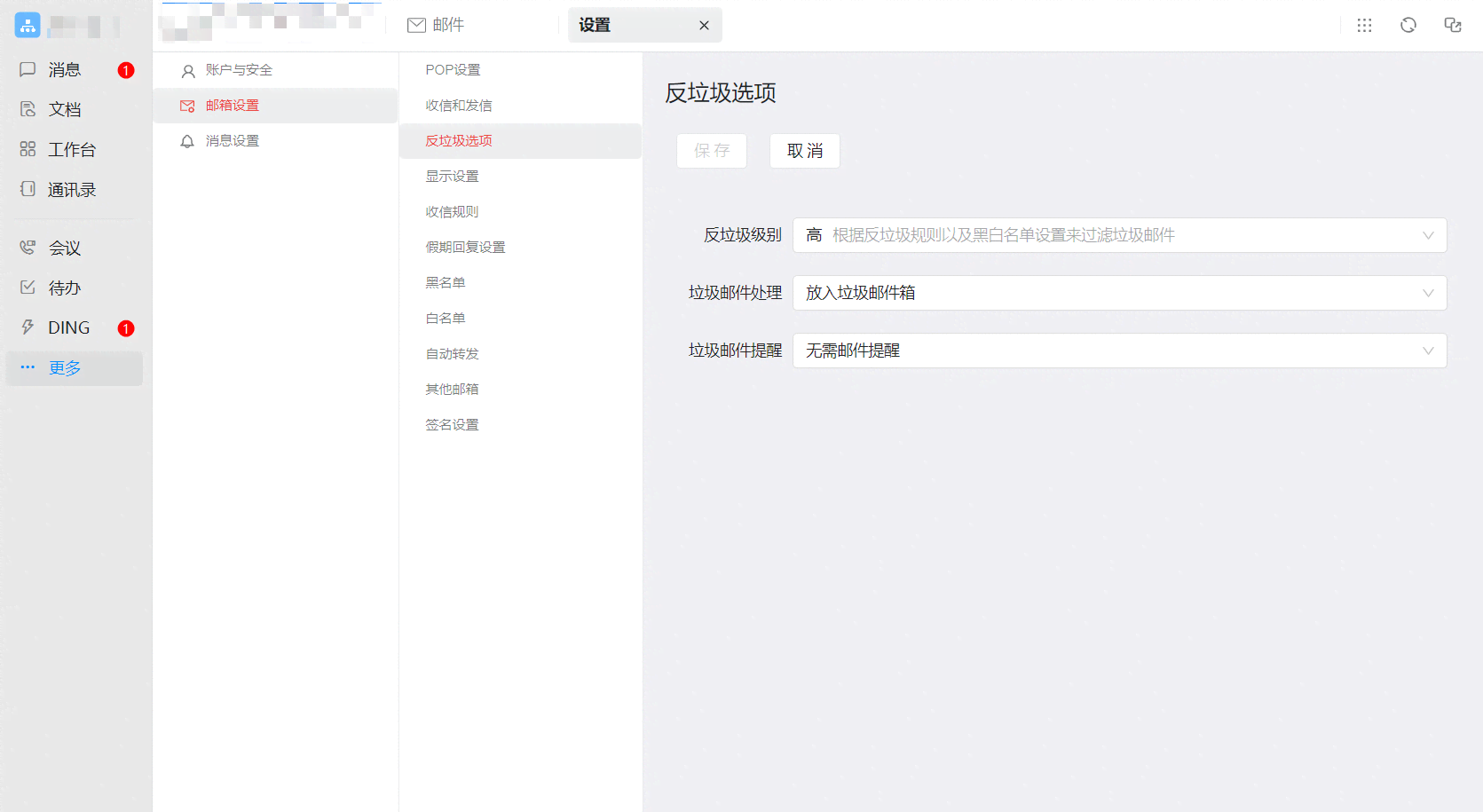Click the organization logo icon at top left
Viewport: 1483px width, 812px height.
(28, 25)
